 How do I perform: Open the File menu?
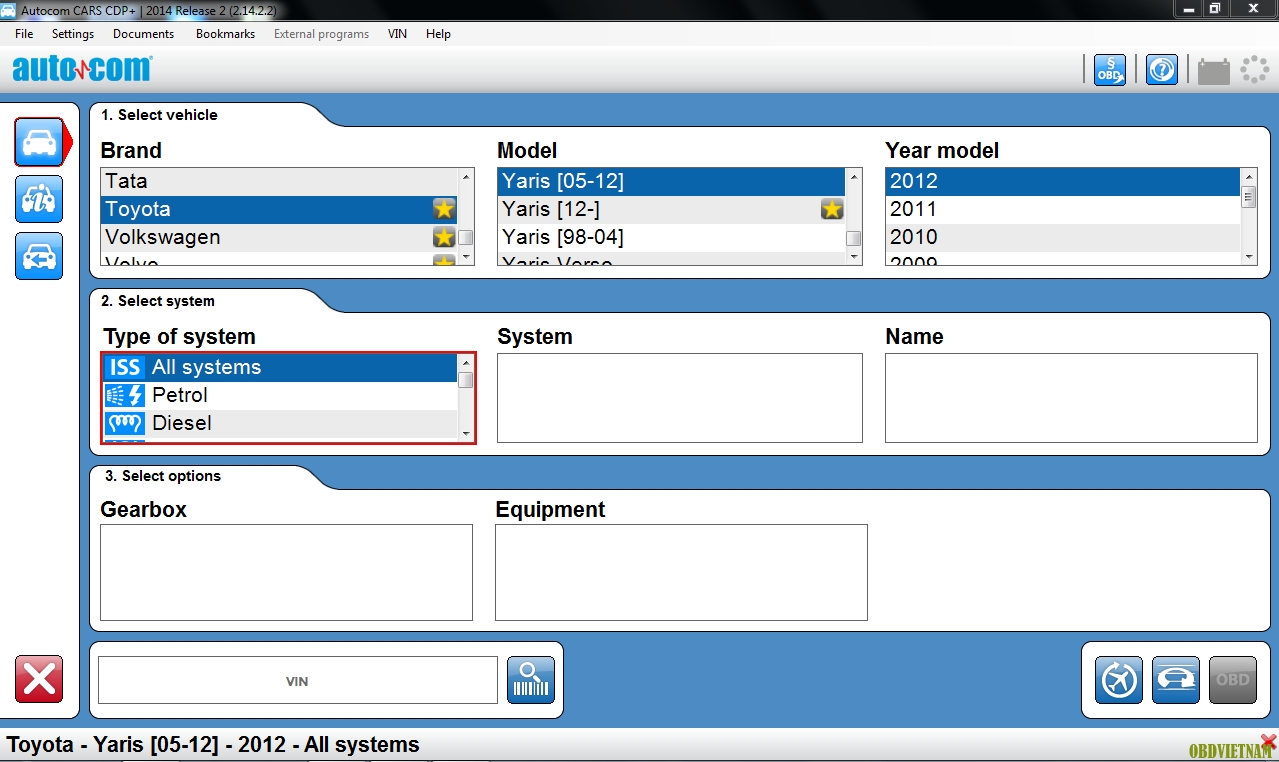coord(24,34)
